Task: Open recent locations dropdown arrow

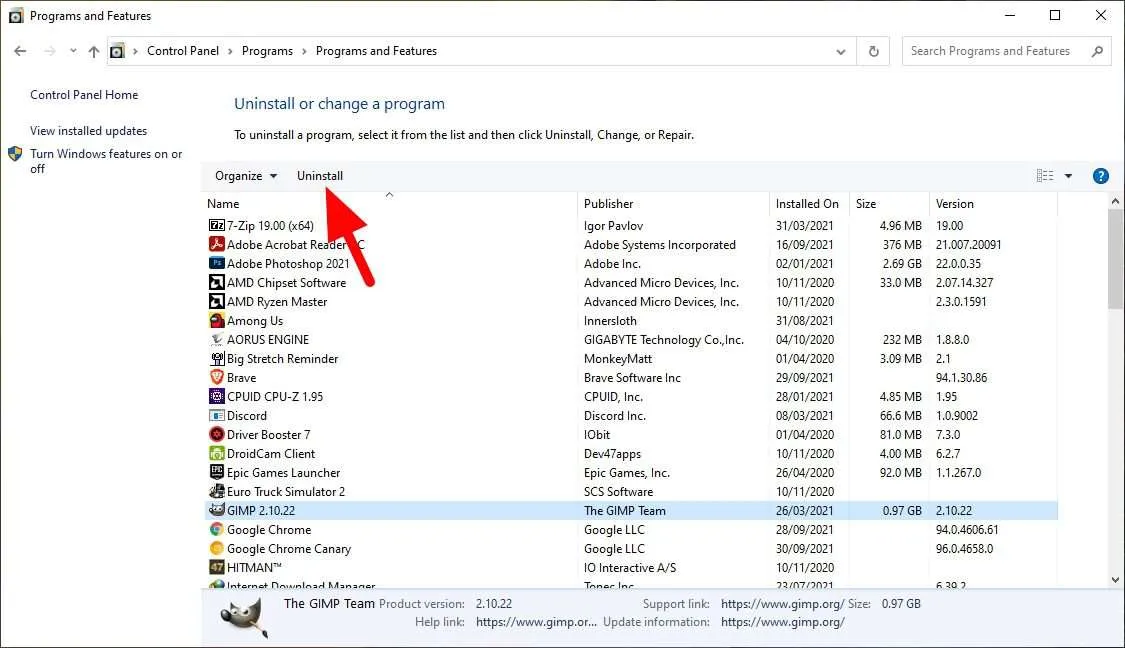Action: click(72, 51)
